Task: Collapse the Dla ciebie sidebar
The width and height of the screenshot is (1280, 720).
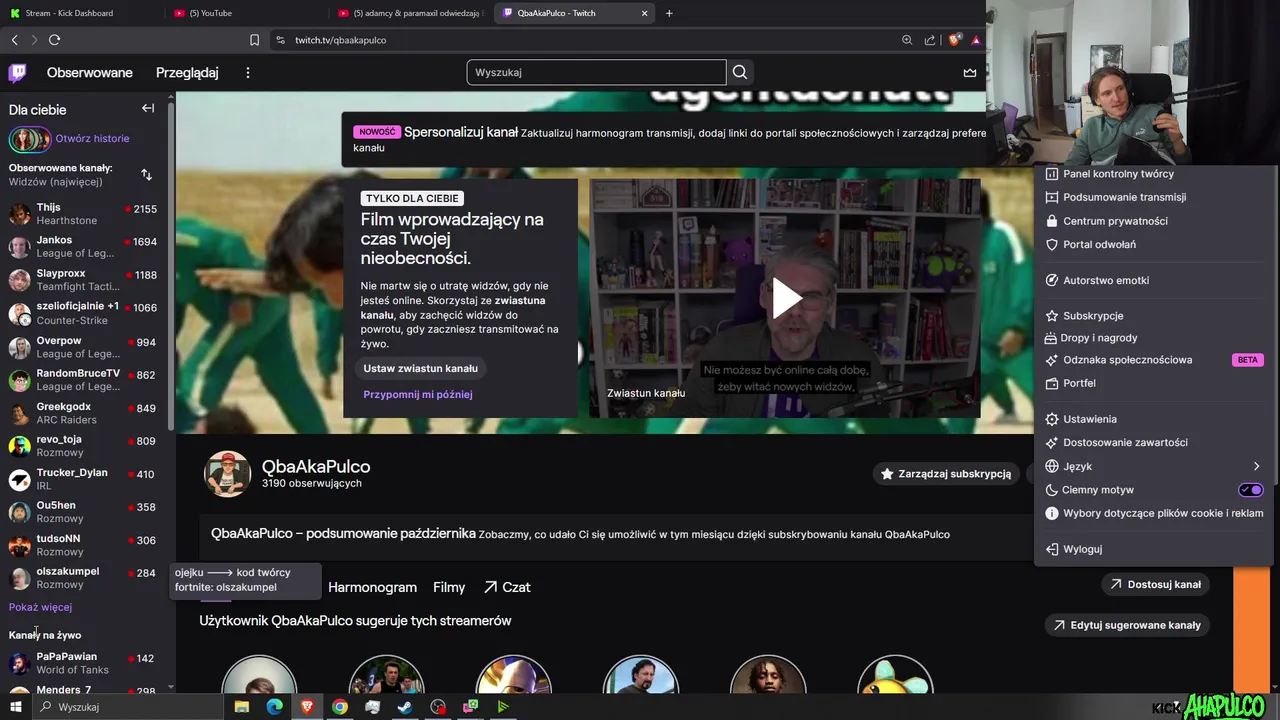Action: click(148, 108)
